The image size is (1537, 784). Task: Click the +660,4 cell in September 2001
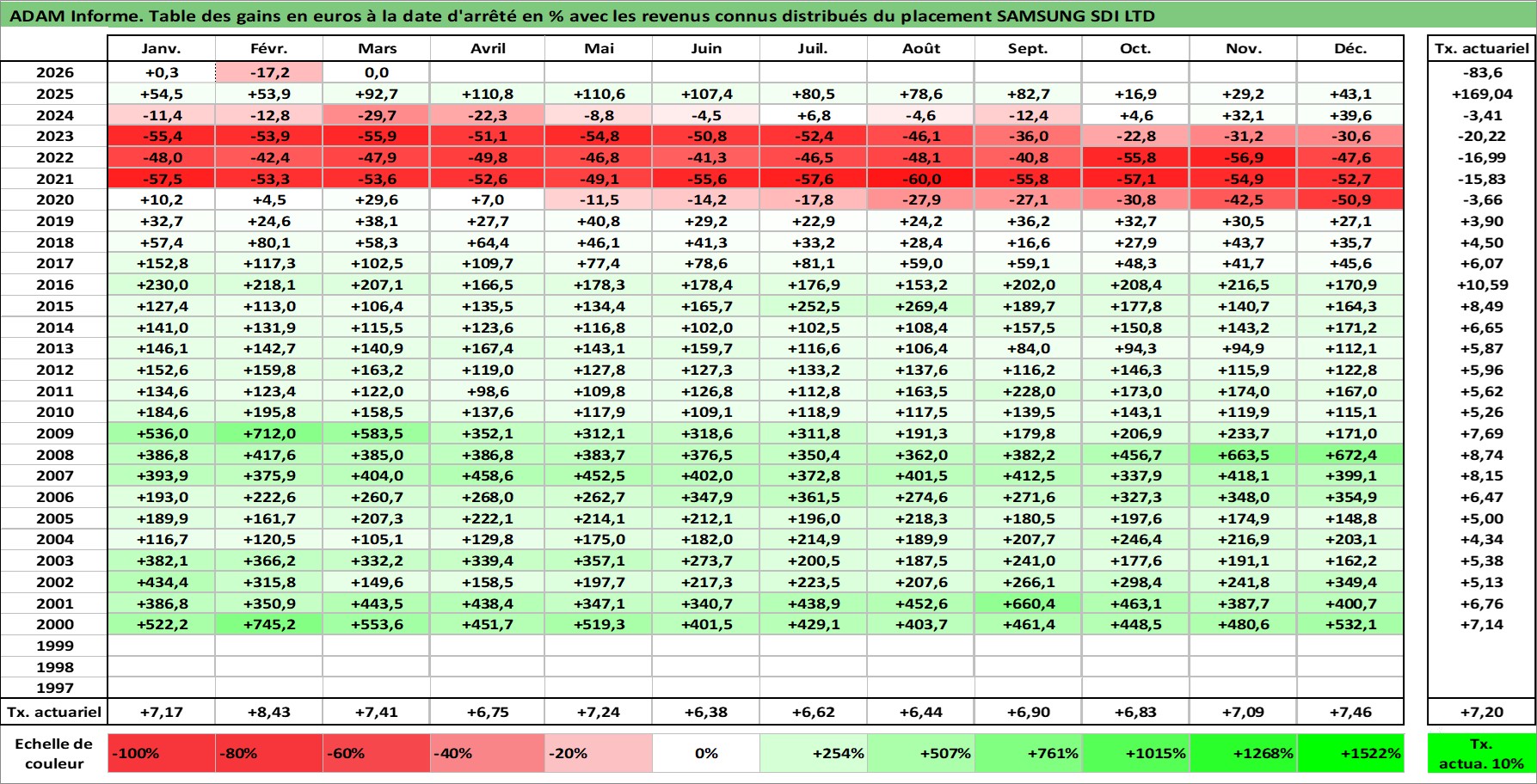pyautogui.click(x=1028, y=603)
